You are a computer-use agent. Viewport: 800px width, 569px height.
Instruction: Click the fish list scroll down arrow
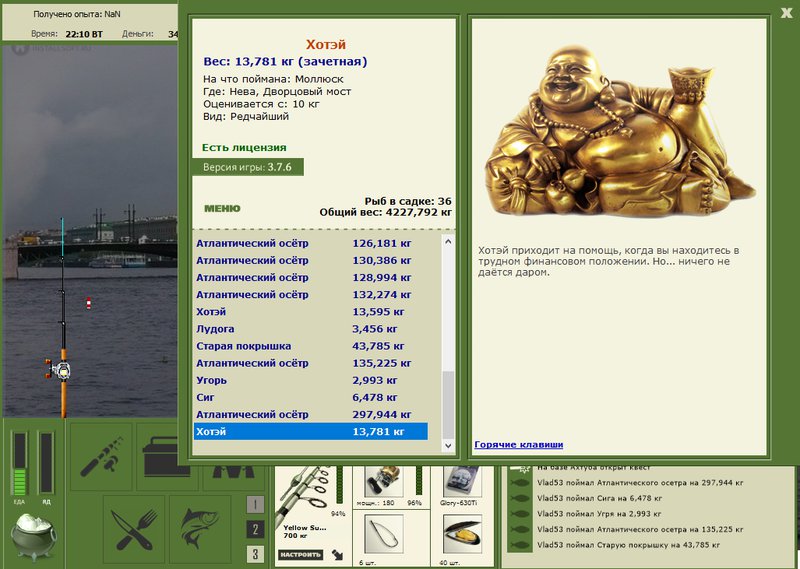[448, 446]
